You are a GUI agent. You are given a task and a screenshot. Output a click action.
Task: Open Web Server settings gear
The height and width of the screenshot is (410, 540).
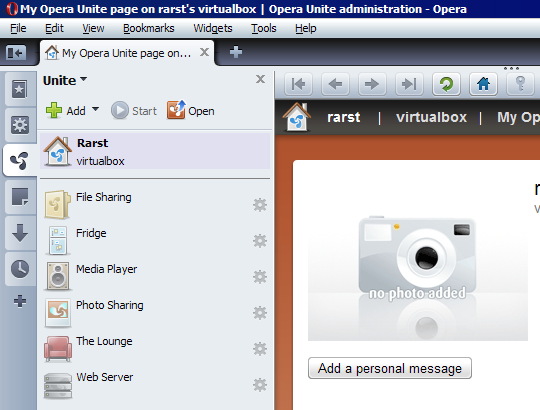click(260, 385)
